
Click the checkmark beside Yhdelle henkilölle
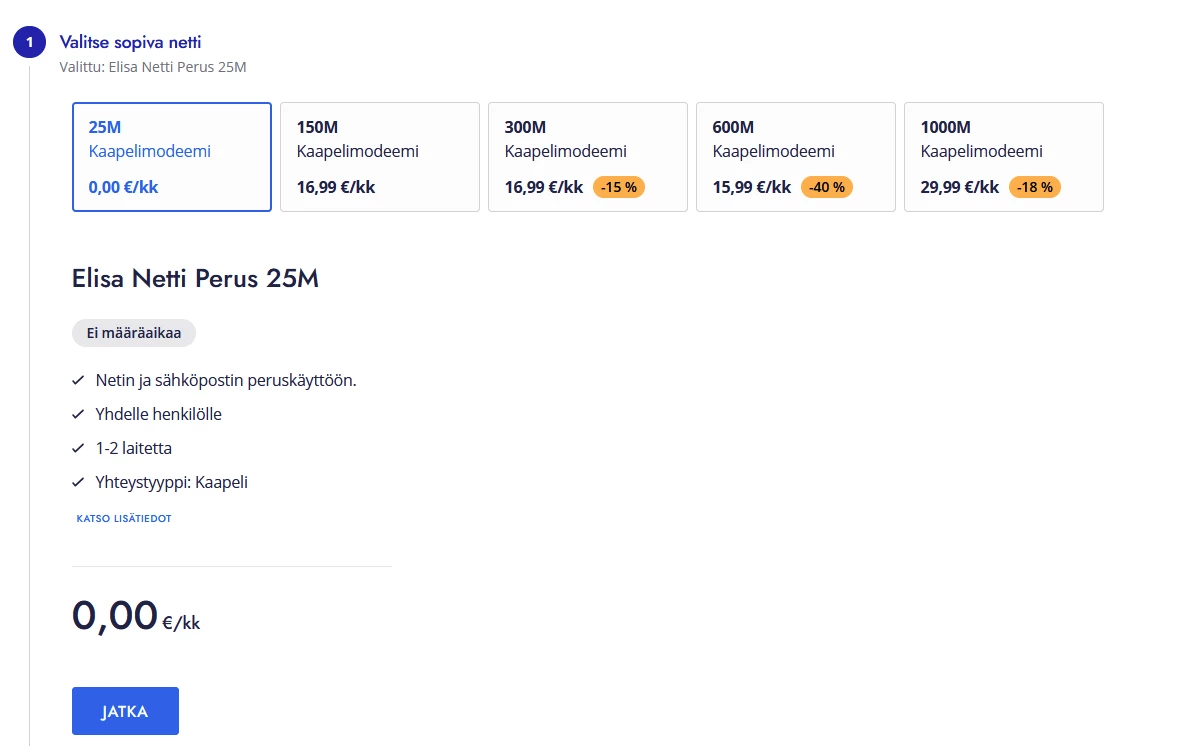click(78, 414)
